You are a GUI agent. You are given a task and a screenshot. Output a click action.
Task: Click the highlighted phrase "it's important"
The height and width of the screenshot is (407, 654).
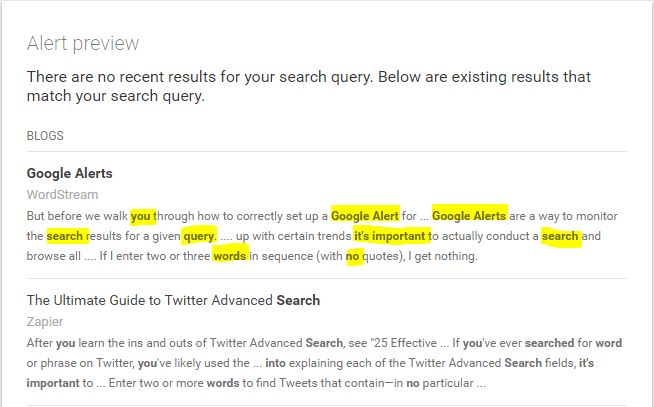[390, 236]
